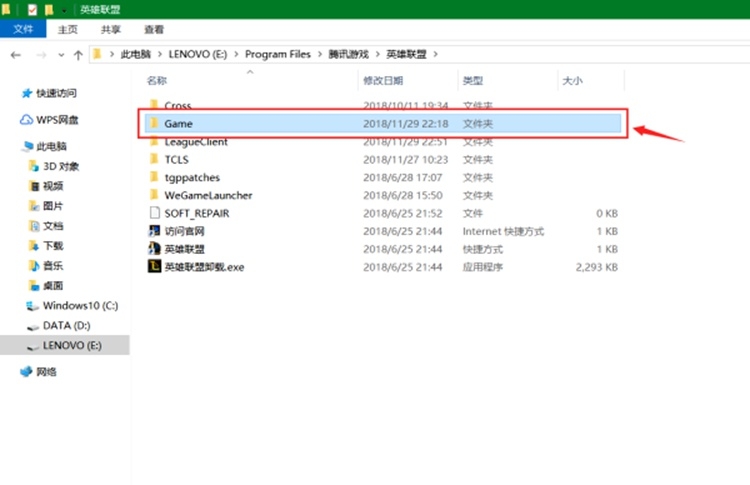Viewport: 750px width, 485px height.
Task: Open 视频 folder in the sidebar
Action: [53, 186]
